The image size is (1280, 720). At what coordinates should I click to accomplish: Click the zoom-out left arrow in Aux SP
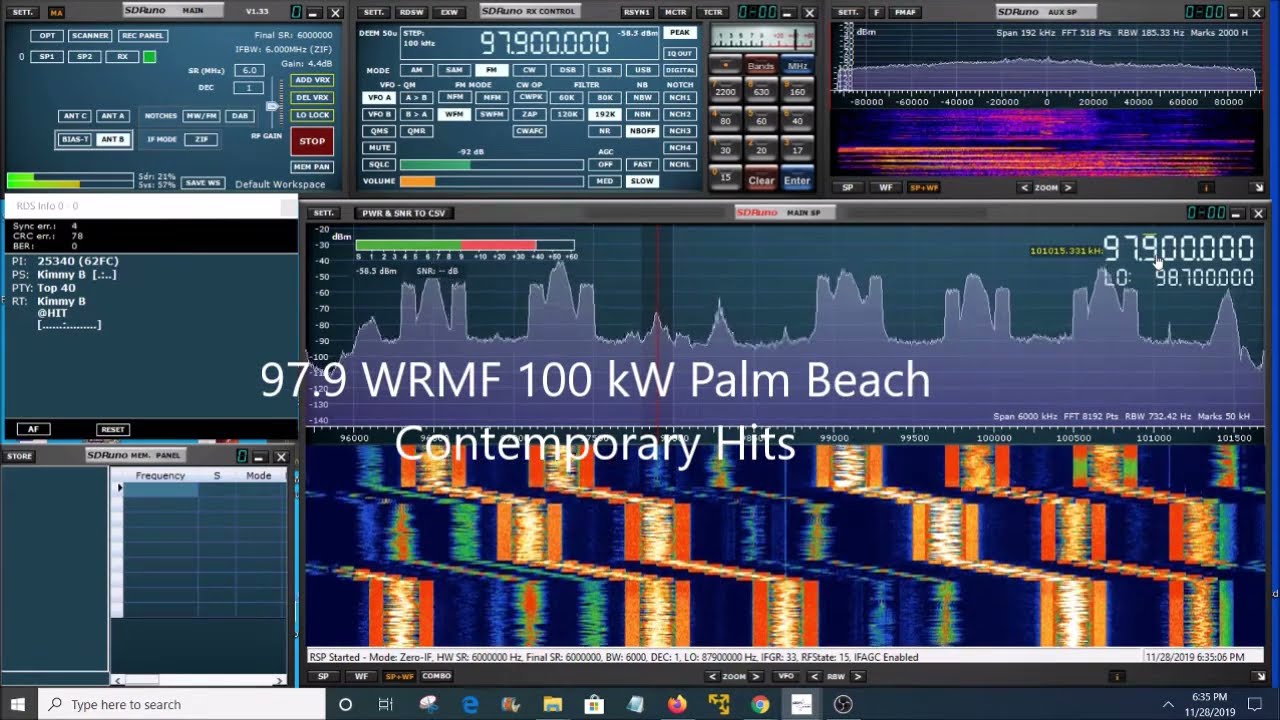pyautogui.click(x=1024, y=187)
